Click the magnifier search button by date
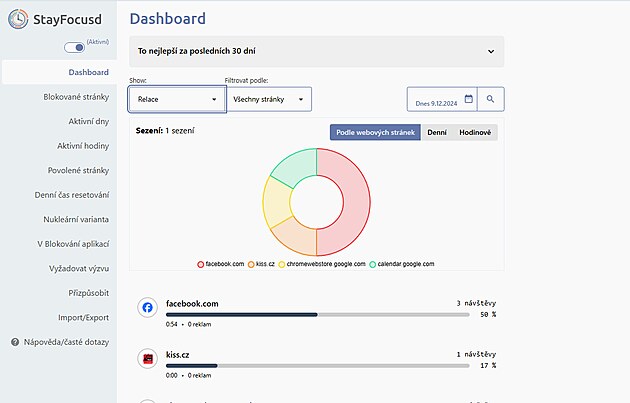The width and height of the screenshot is (630, 403). pyautogui.click(x=491, y=99)
